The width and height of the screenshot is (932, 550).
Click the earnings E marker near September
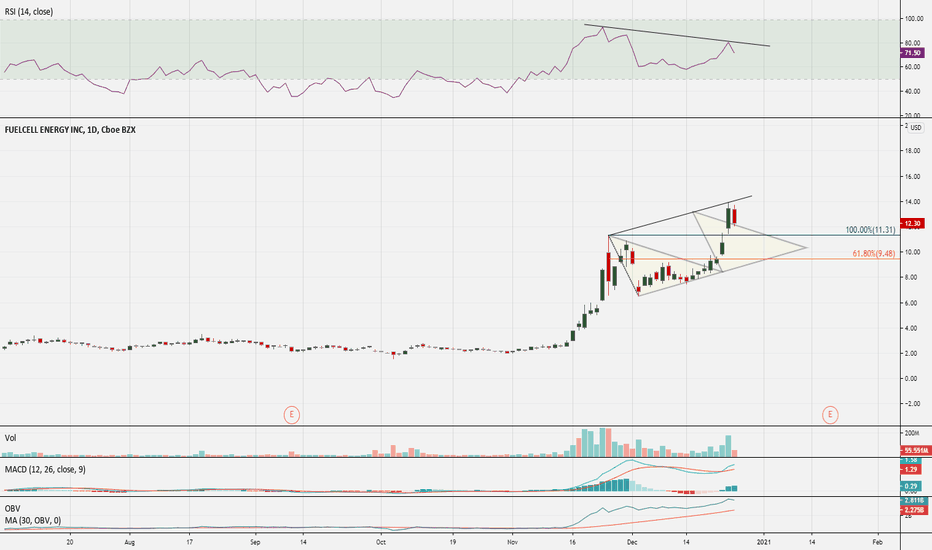(291, 414)
